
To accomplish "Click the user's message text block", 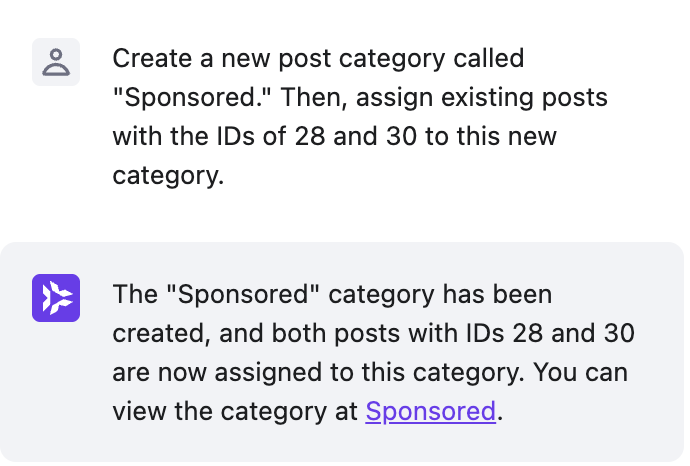I will pyautogui.click(x=360, y=117).
